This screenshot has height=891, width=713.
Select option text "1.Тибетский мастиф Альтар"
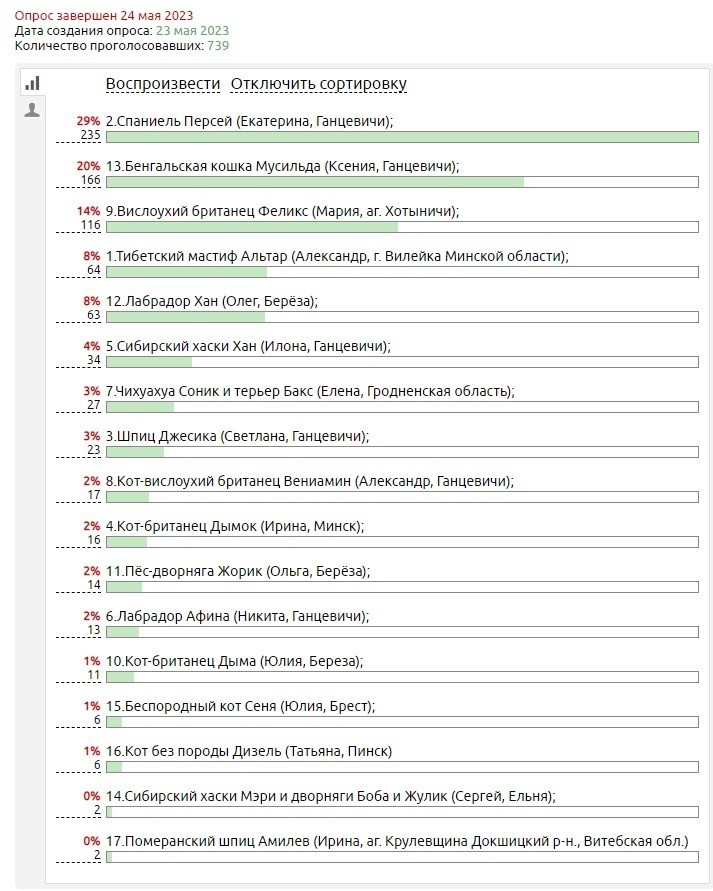point(197,256)
